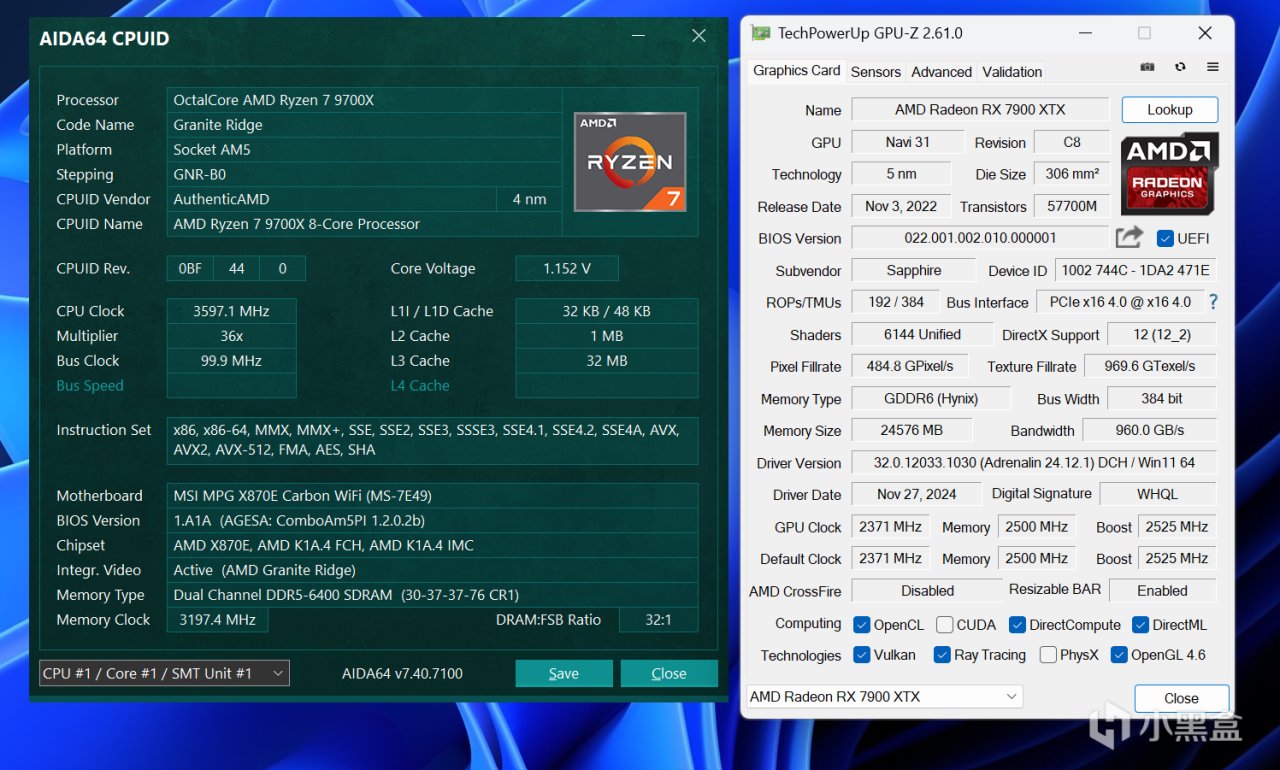
Task: Click the L3 Cache 32 MB value
Action: pos(607,361)
